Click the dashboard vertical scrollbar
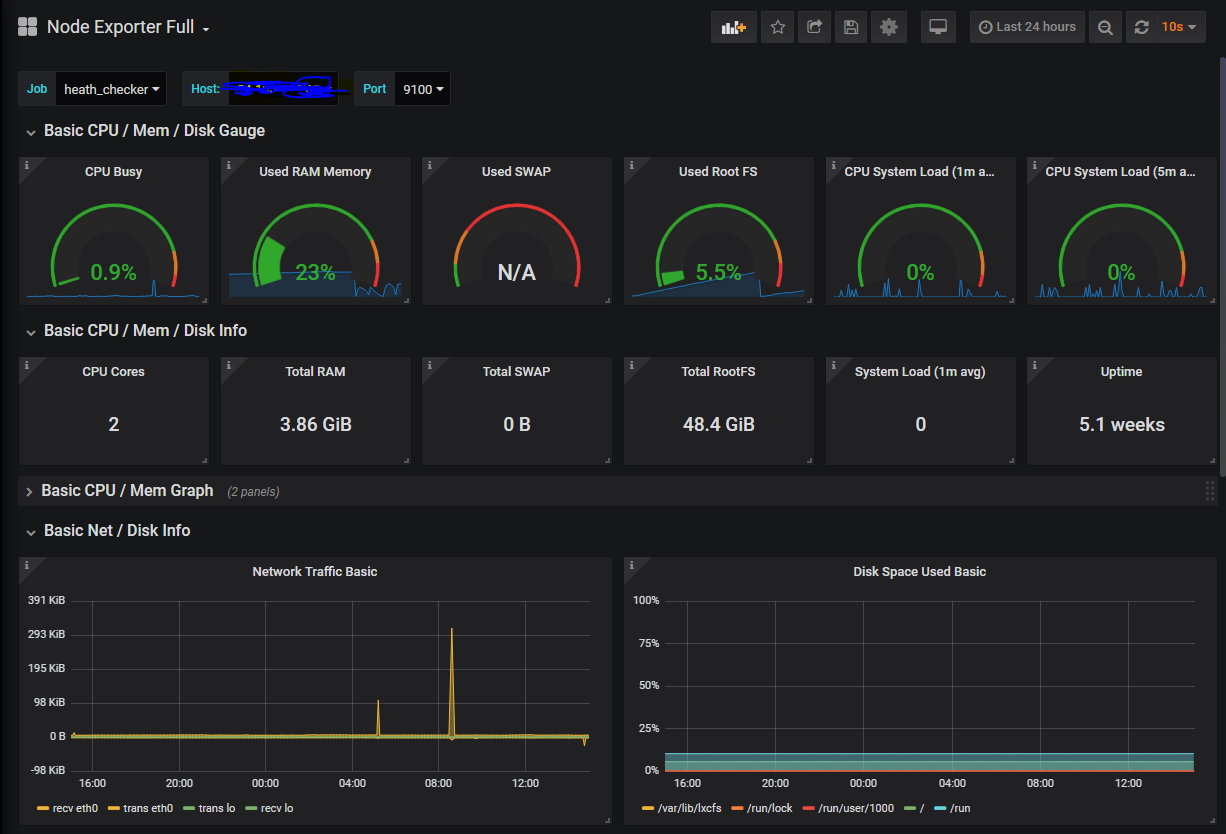This screenshot has height=834, width=1226. point(1221,265)
